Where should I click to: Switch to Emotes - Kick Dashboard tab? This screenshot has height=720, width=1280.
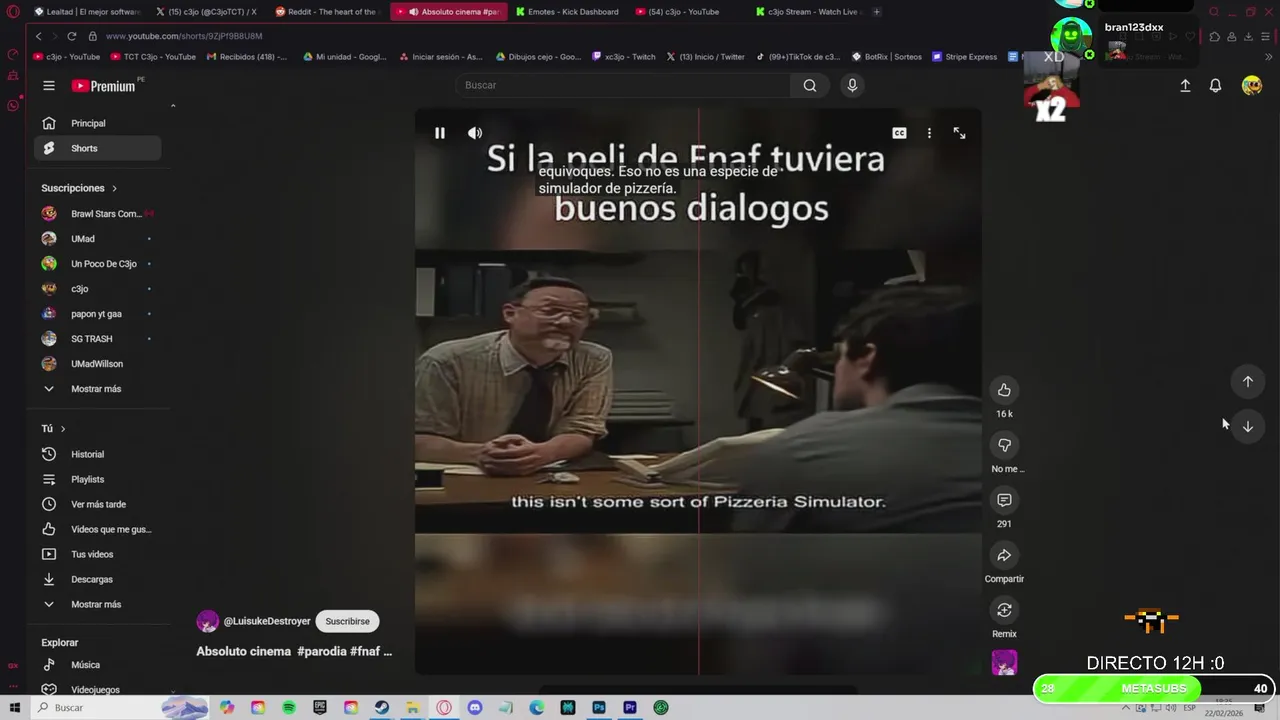(567, 12)
